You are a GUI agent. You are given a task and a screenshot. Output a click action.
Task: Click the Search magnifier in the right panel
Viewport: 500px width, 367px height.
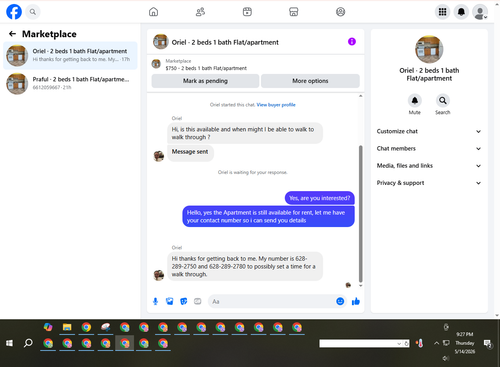pyautogui.click(x=443, y=100)
